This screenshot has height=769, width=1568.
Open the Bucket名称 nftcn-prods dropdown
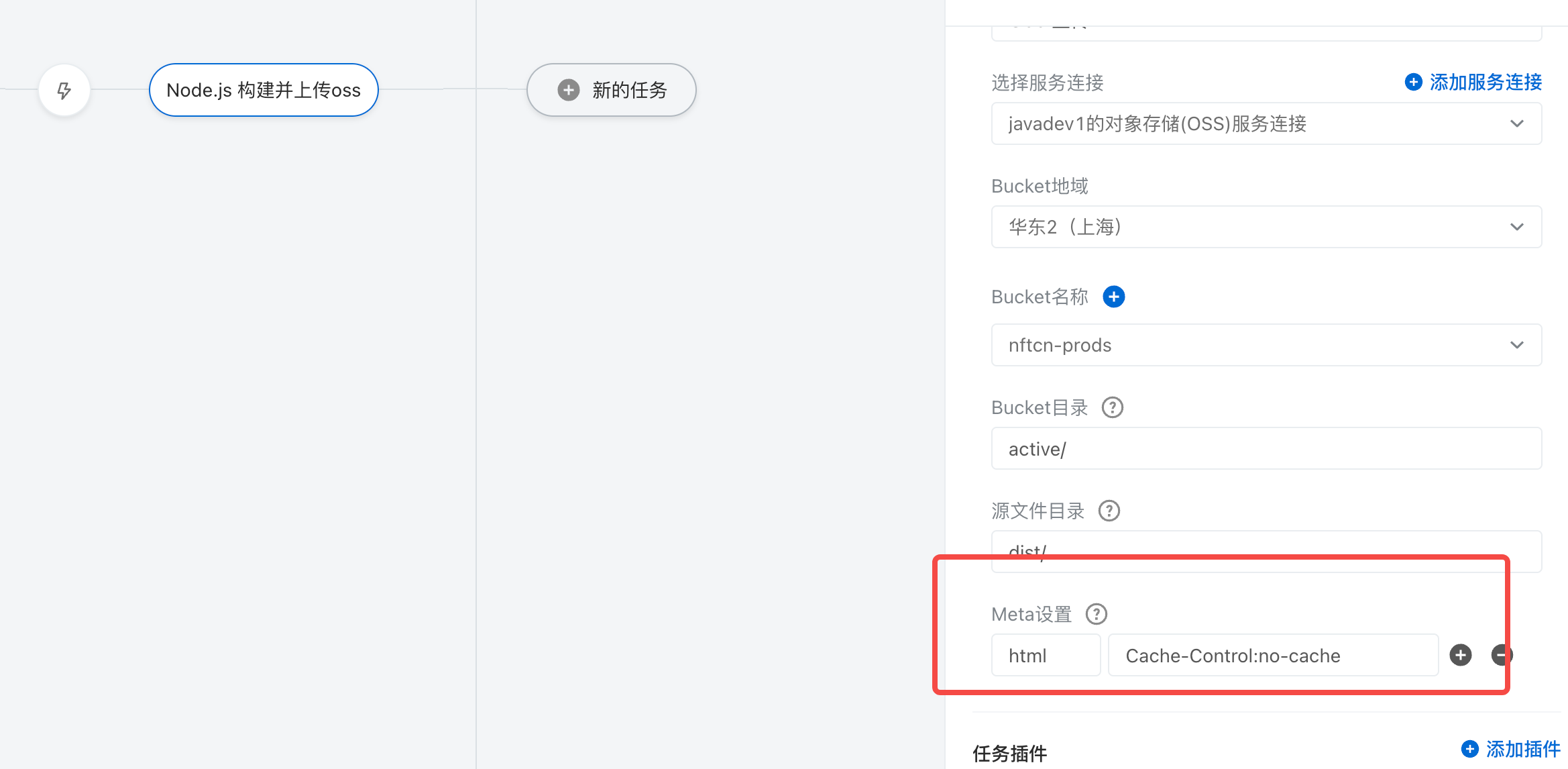pyautogui.click(x=1266, y=345)
